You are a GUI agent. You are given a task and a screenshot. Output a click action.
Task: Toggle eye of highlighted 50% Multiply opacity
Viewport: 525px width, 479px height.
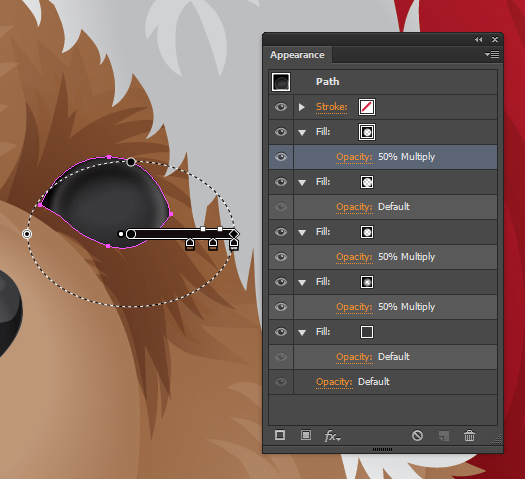[281, 157]
